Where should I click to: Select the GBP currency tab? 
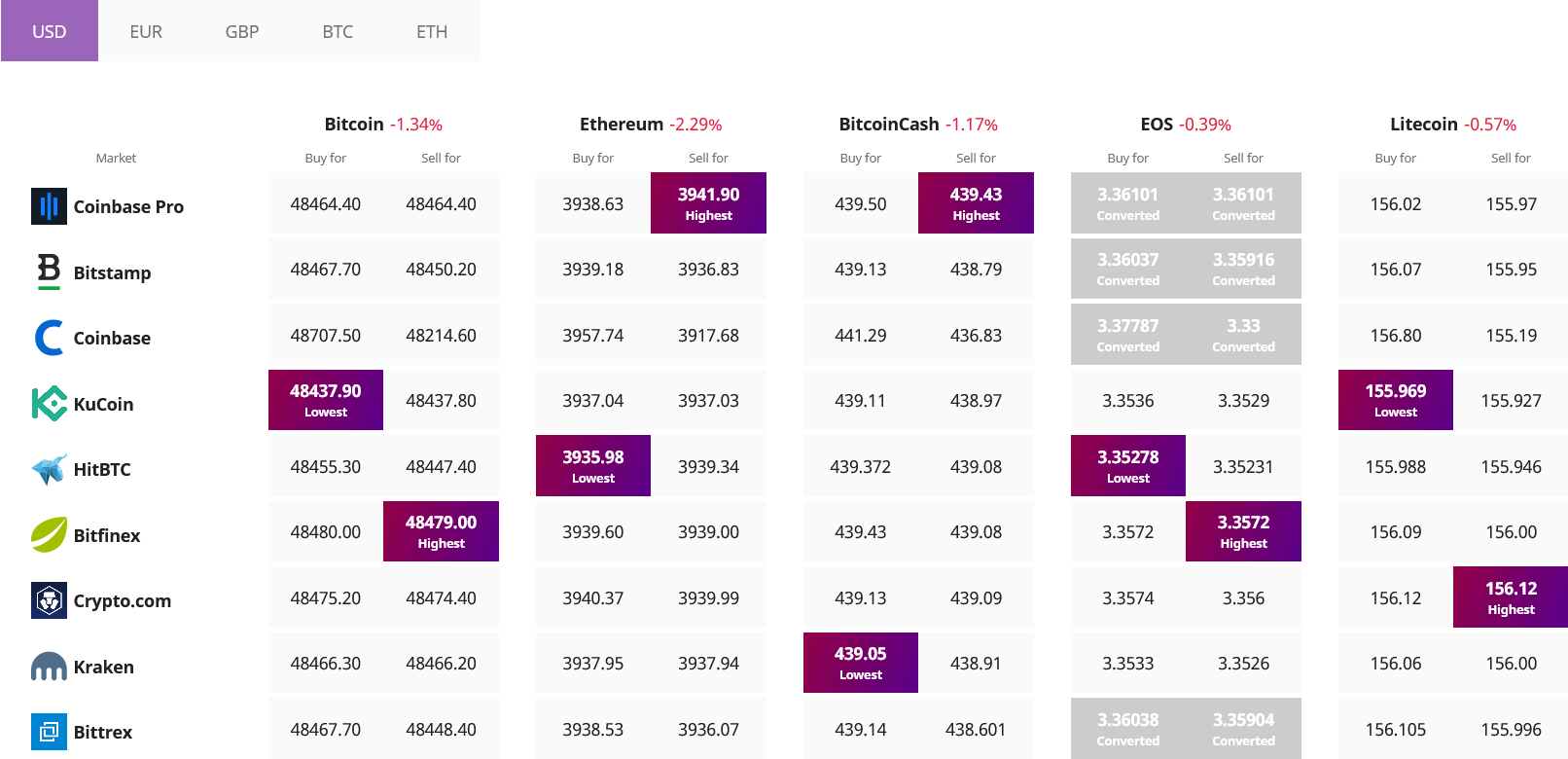[242, 31]
